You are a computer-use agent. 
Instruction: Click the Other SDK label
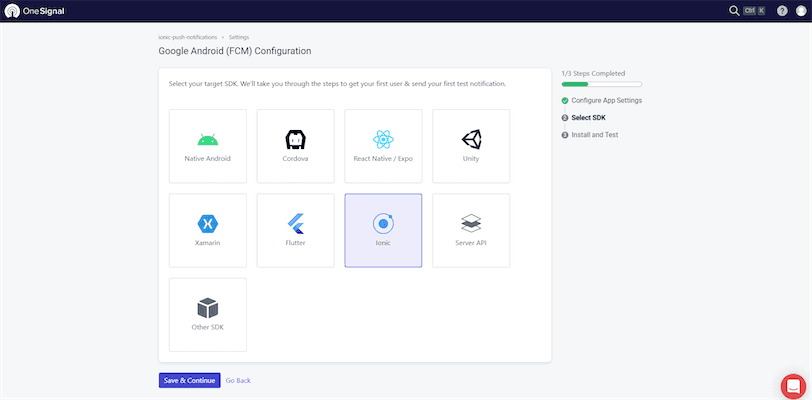[208, 327]
